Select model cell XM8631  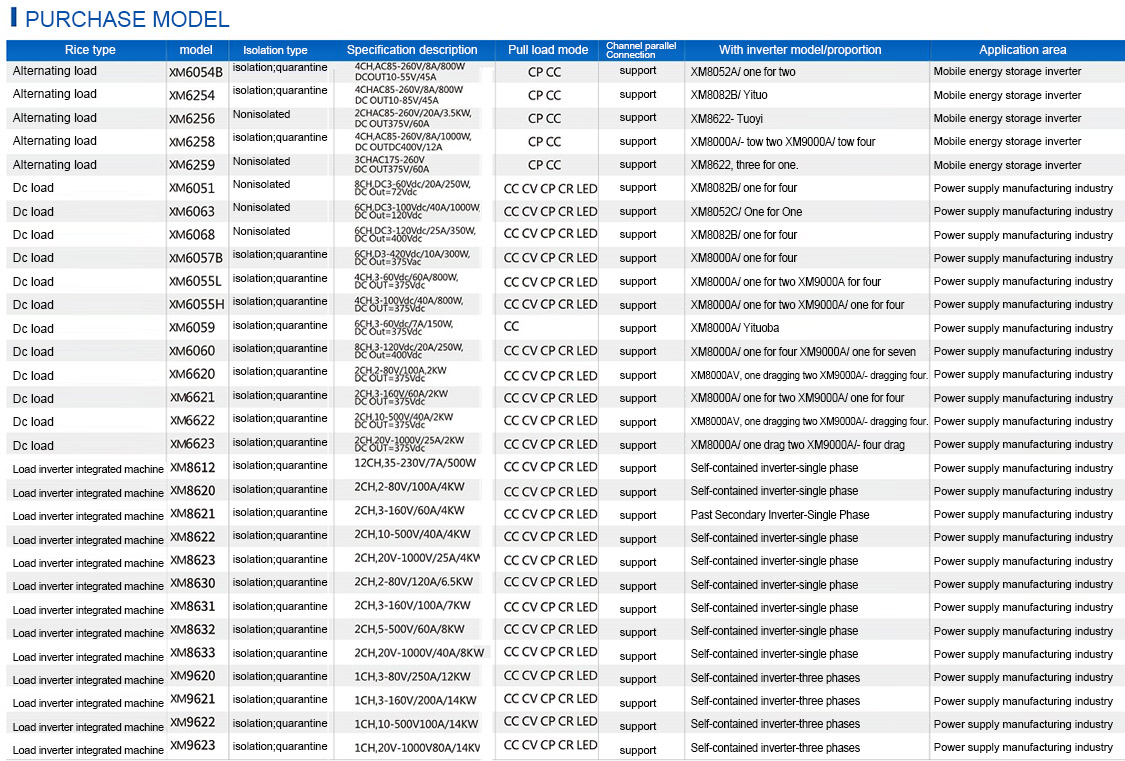tap(192, 607)
